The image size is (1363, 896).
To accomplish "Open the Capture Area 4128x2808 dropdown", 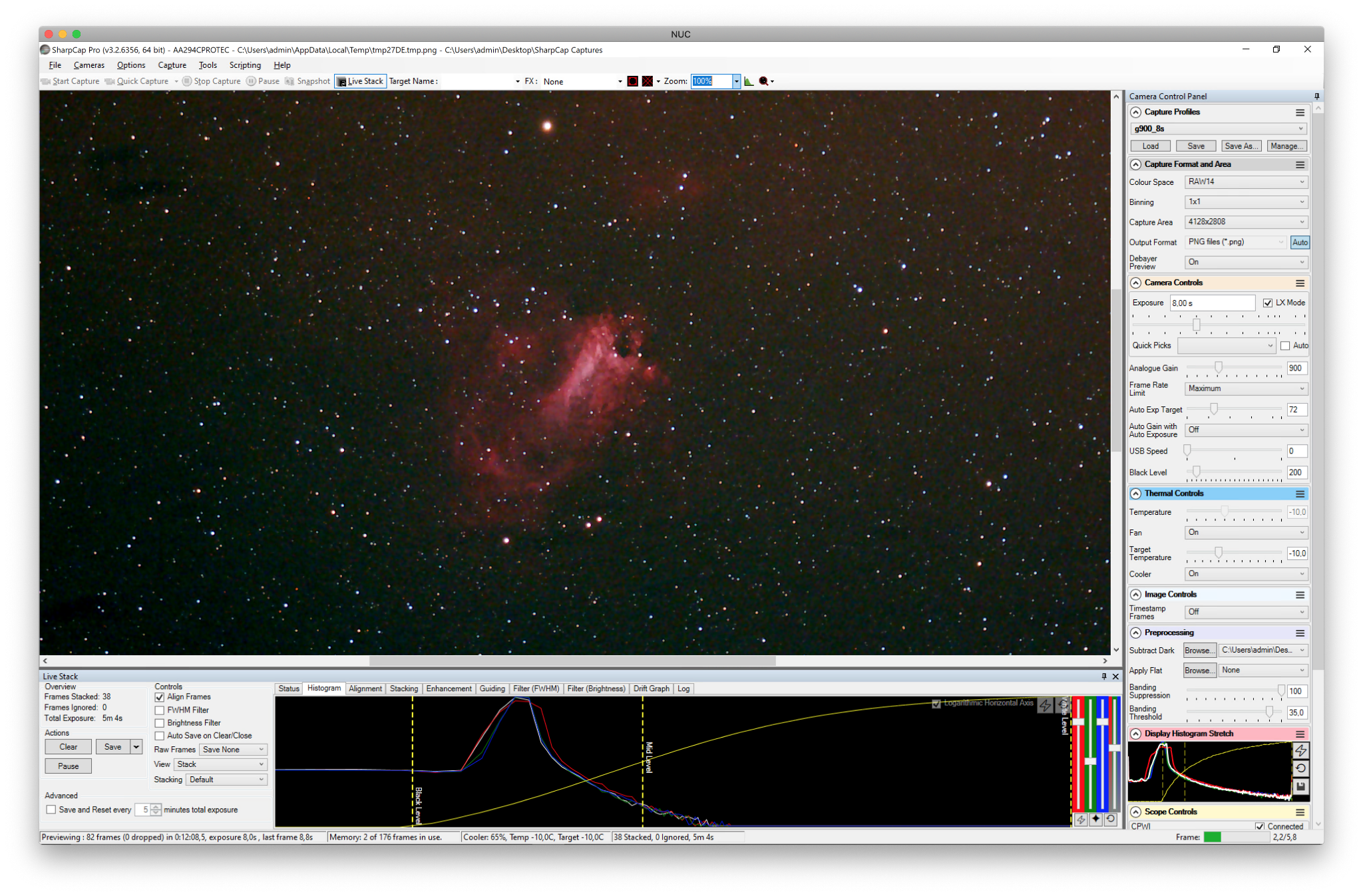I will tap(1246, 222).
